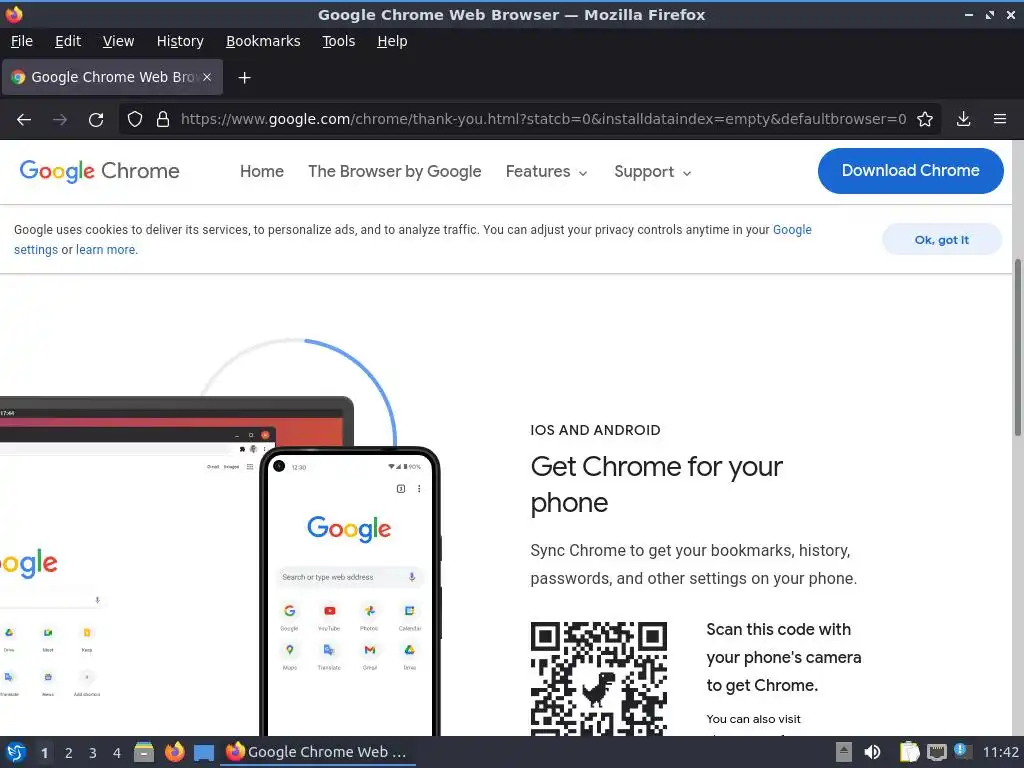This screenshot has width=1024, height=768.
Task: Open the tracking protection shield icon
Action: pos(135,120)
